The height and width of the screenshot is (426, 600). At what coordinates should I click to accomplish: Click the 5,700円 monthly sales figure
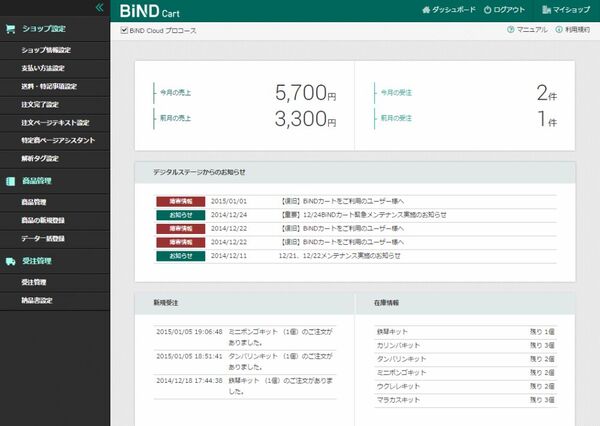305,93
